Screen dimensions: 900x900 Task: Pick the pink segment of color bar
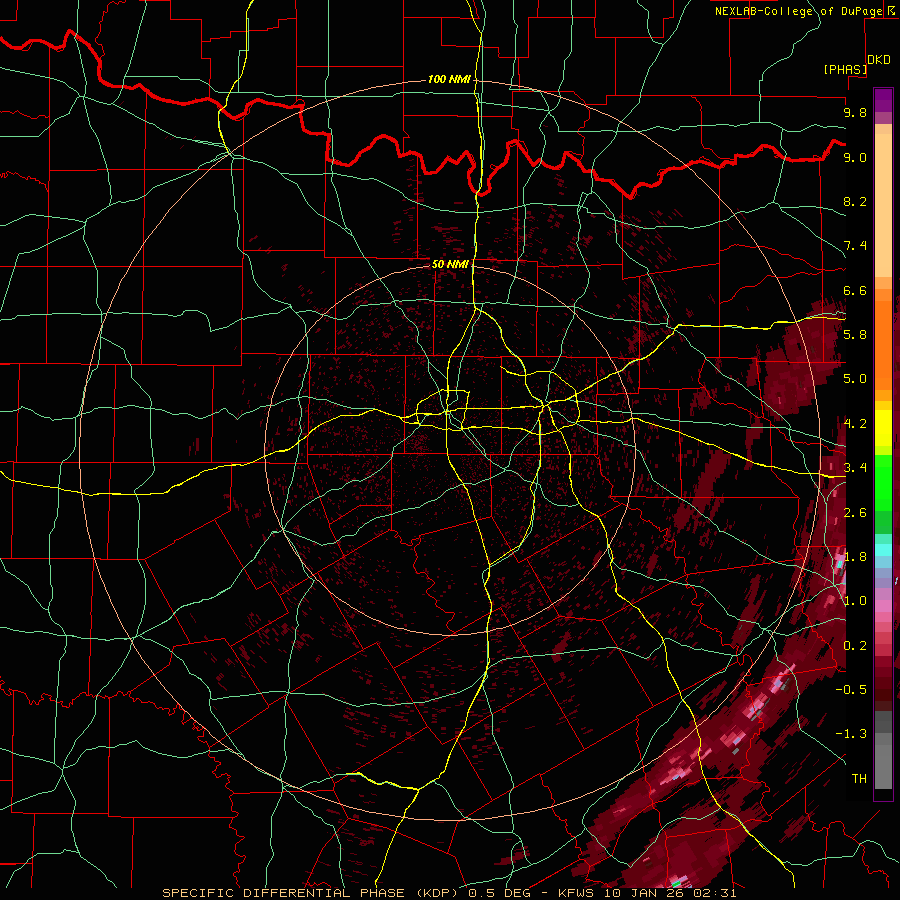pos(883,606)
